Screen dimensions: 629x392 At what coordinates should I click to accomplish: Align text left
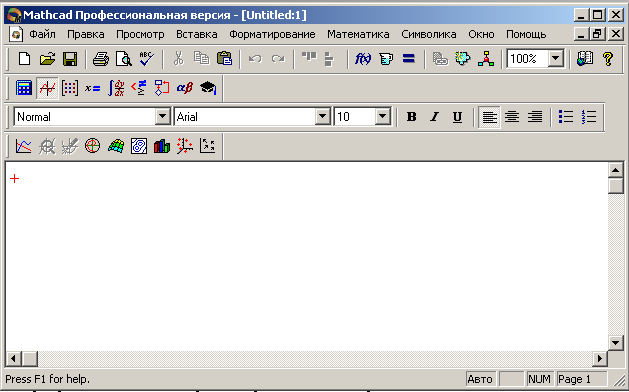[489, 117]
